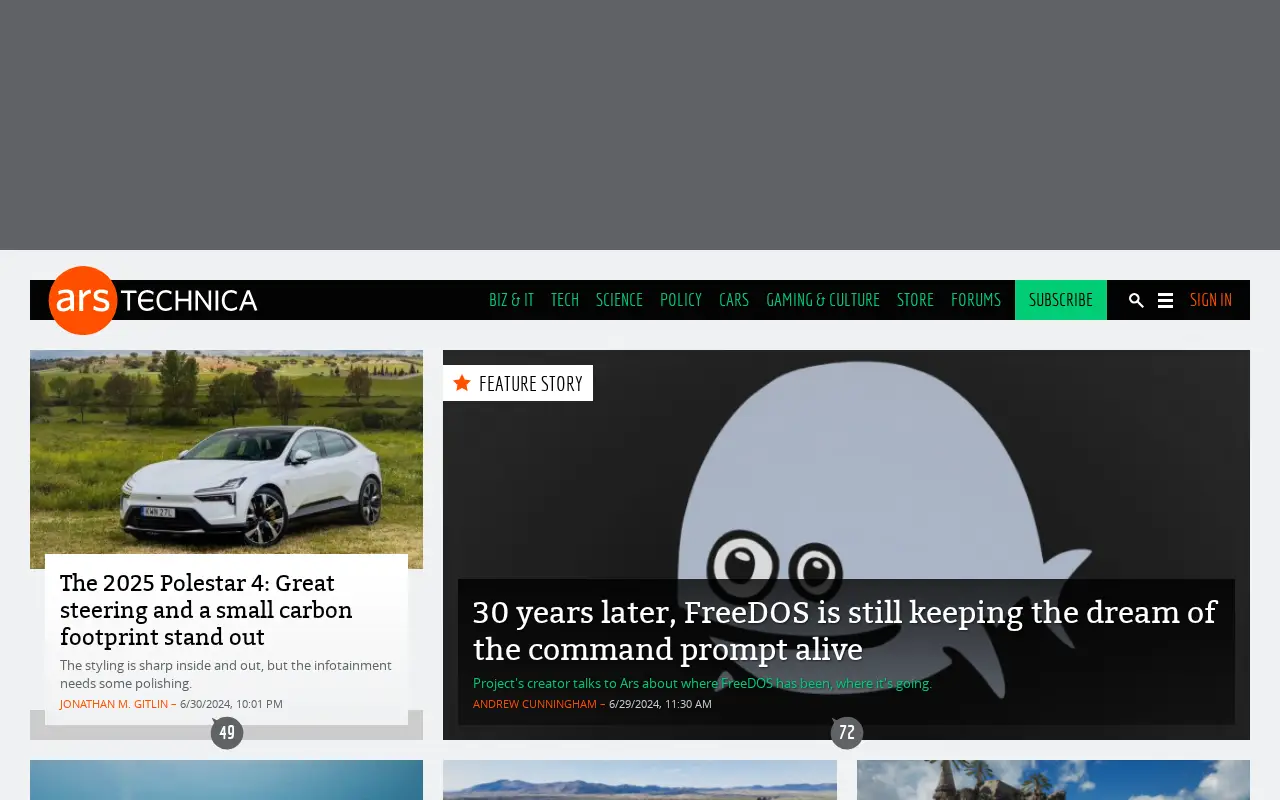Image resolution: width=1280 pixels, height=800 pixels.
Task: Navigate to the Policy section
Action: click(x=681, y=300)
